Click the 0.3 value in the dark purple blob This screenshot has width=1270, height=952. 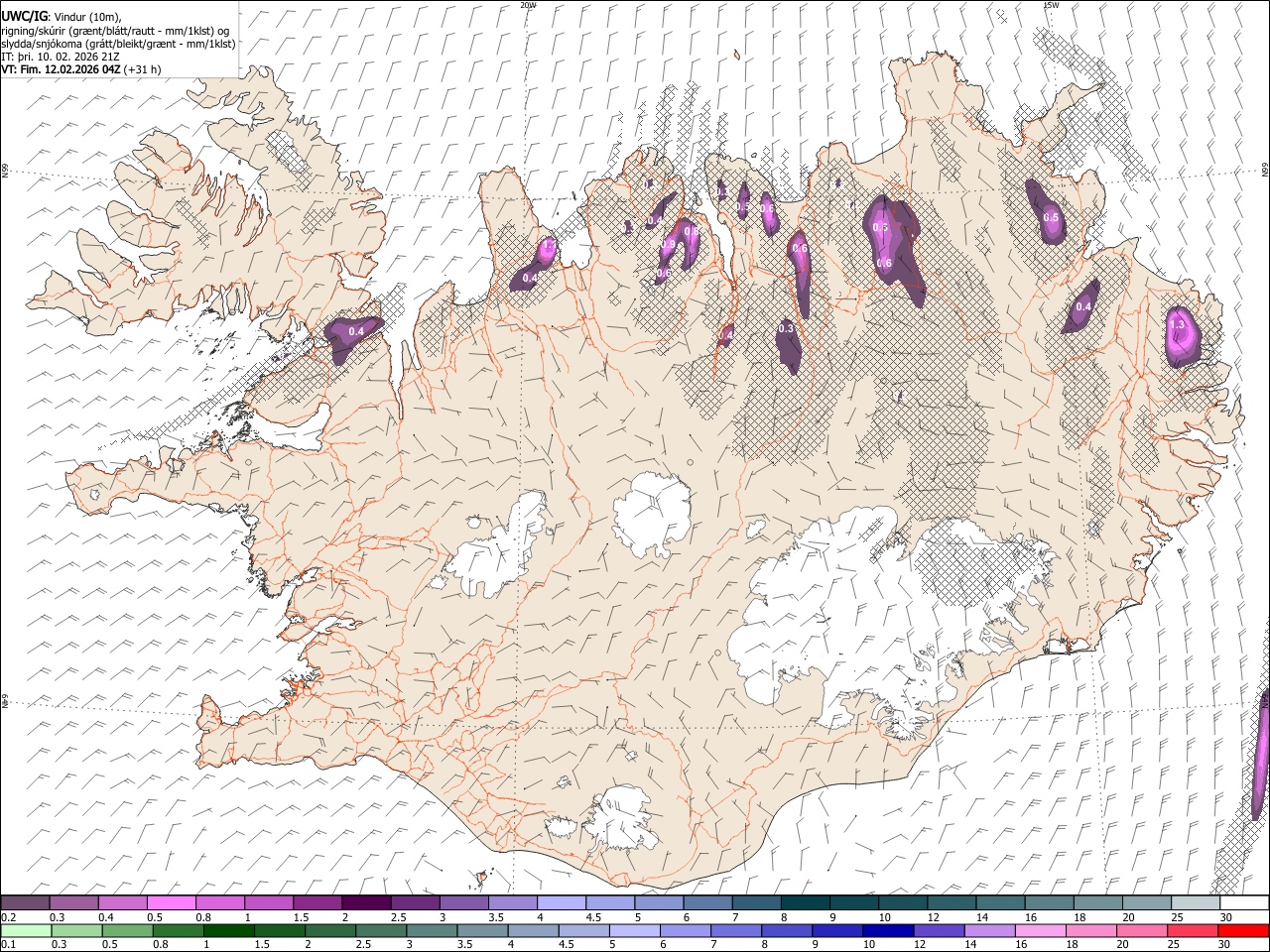click(787, 328)
